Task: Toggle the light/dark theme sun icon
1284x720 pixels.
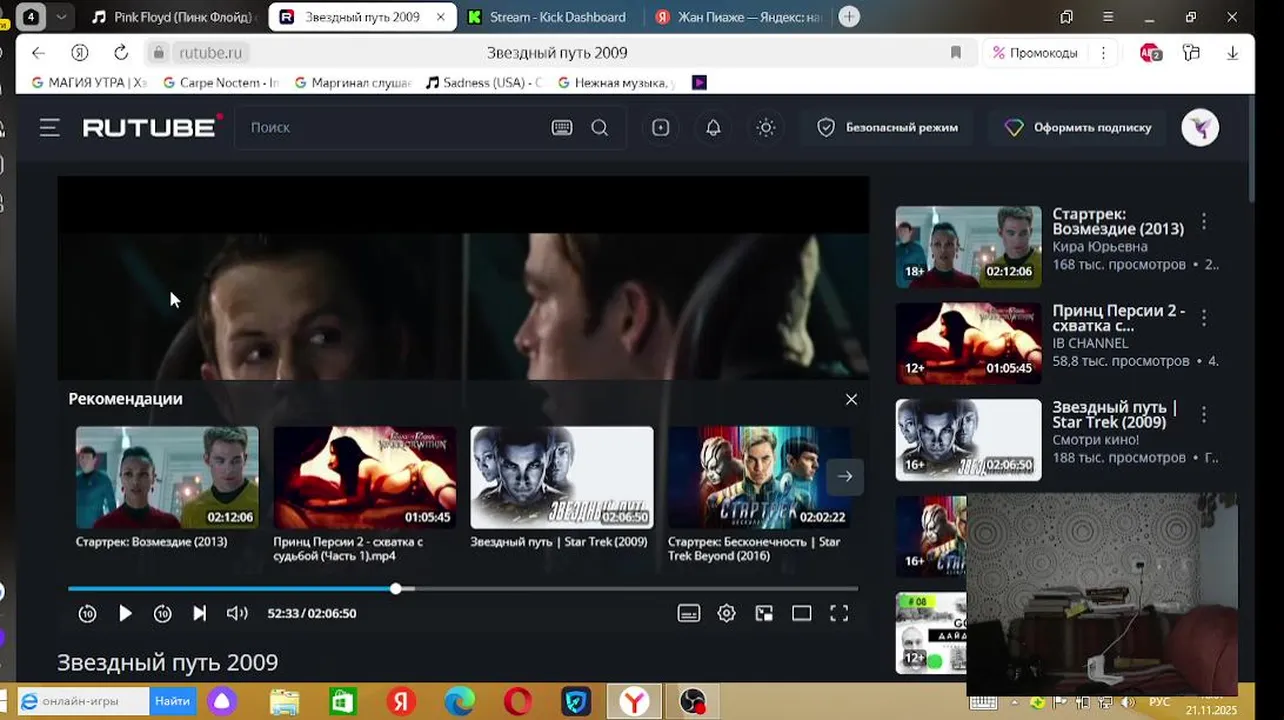Action: click(766, 128)
